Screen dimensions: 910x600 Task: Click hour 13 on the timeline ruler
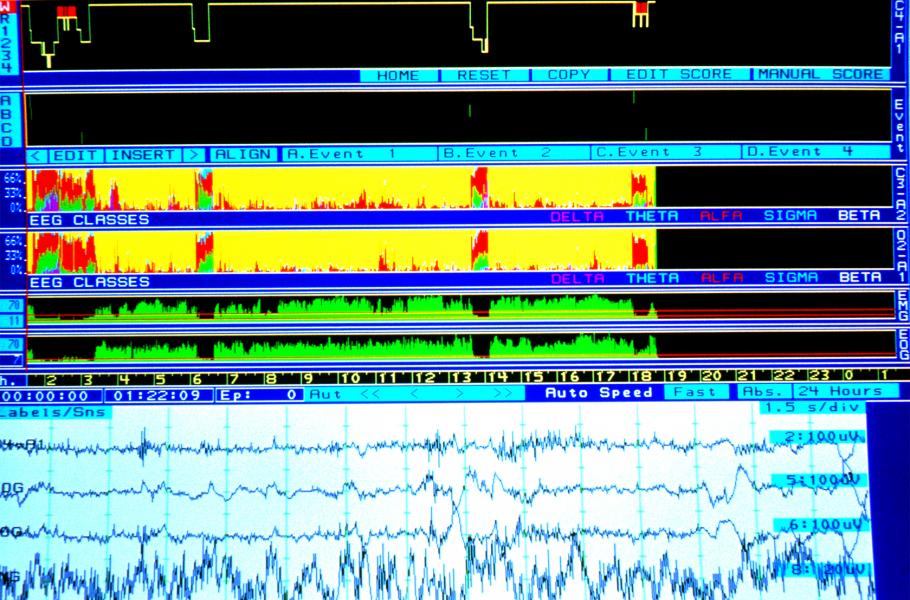(459, 378)
